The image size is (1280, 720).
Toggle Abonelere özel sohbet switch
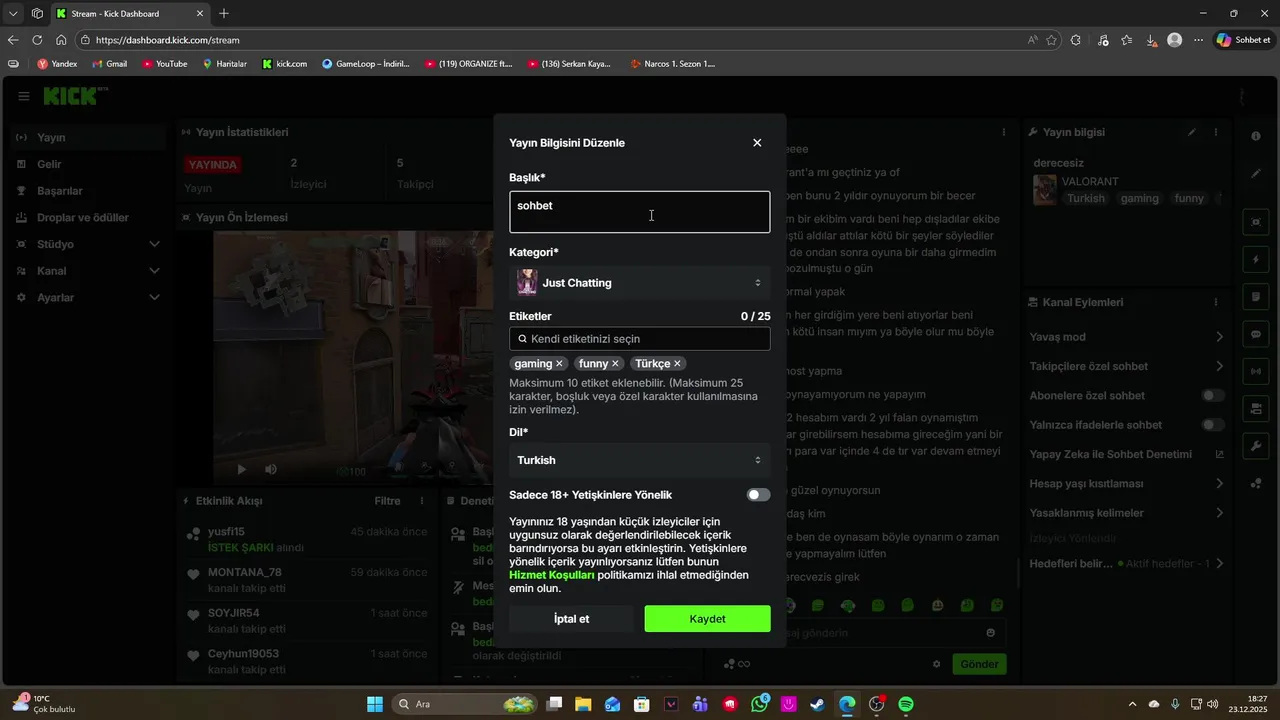tap(1212, 396)
